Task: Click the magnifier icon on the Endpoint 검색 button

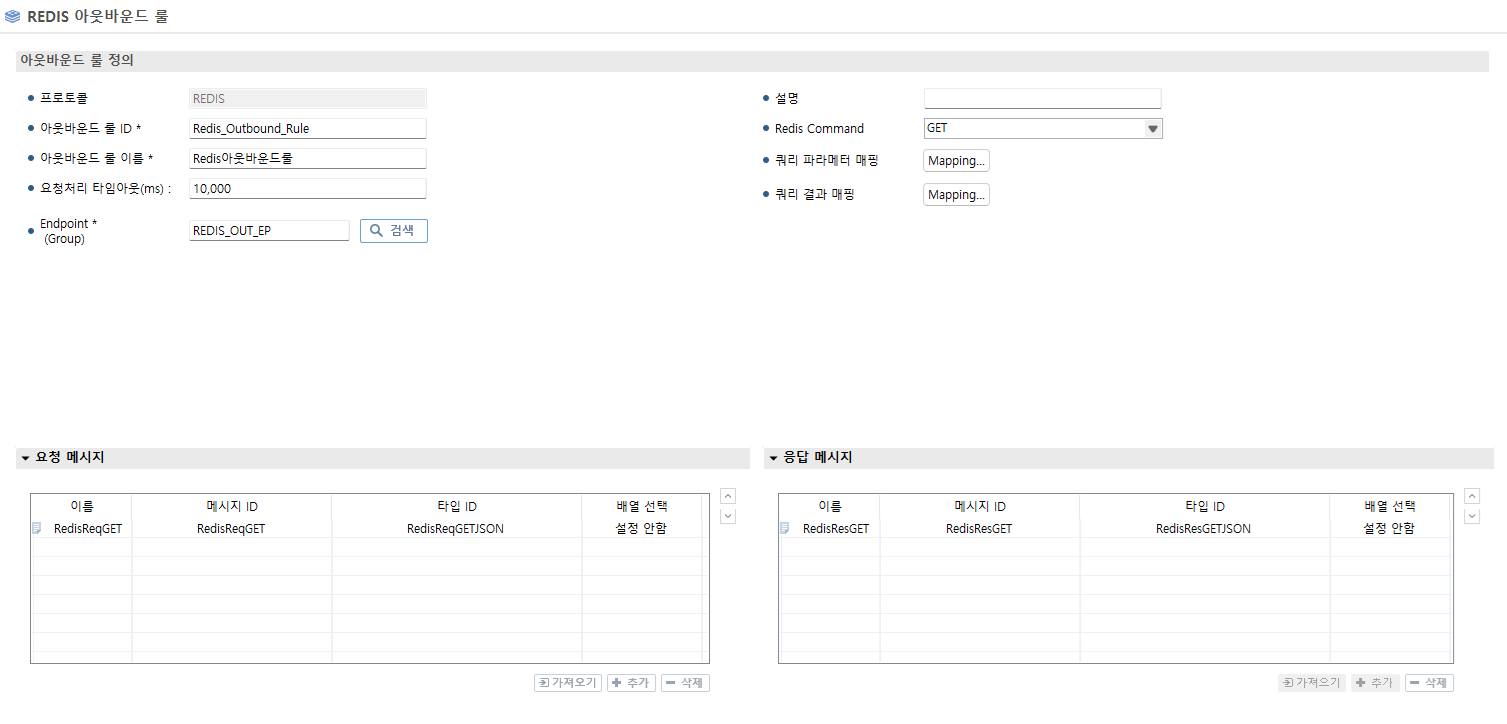Action: click(x=377, y=230)
